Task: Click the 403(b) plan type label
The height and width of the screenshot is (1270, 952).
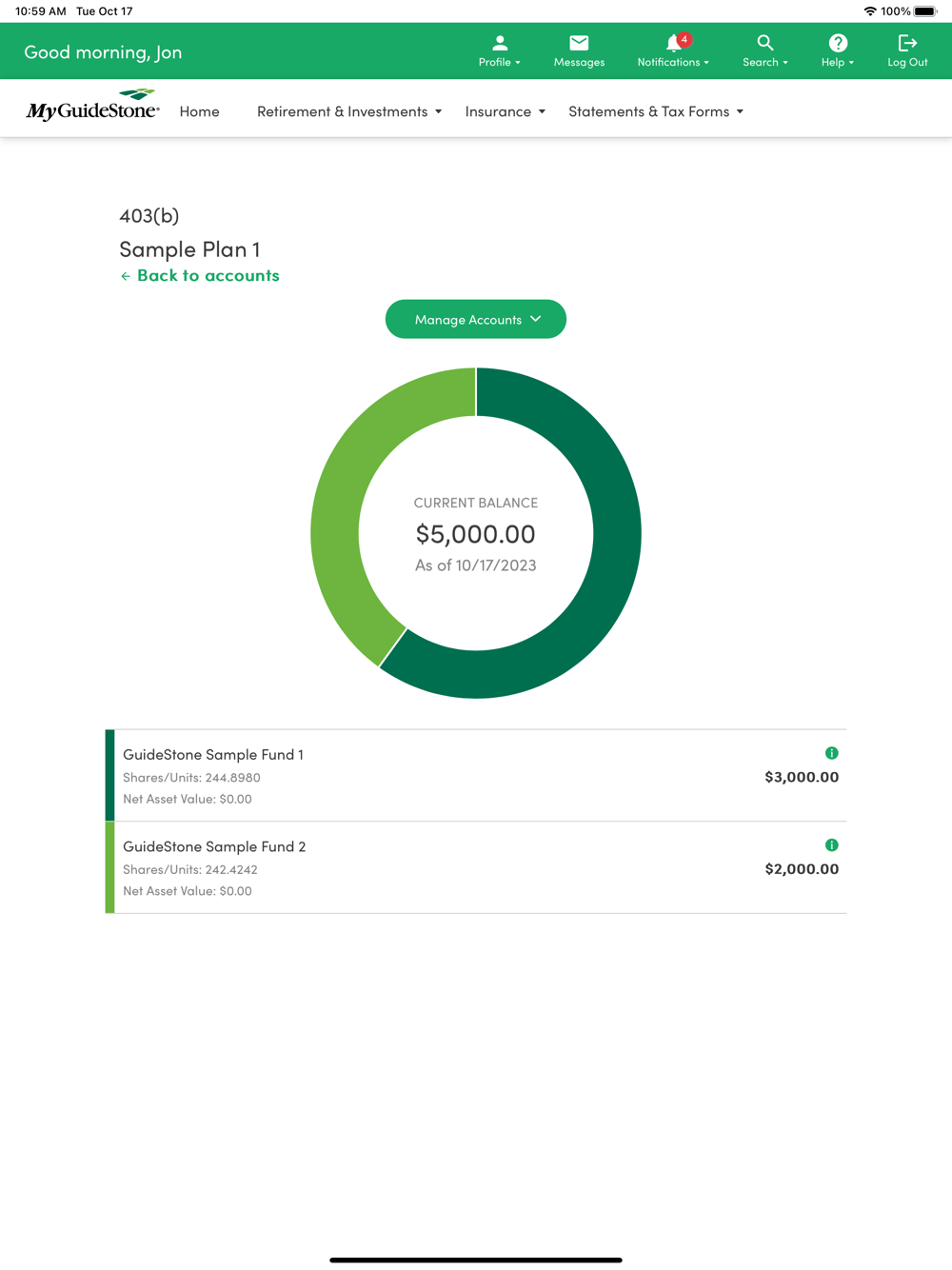Action: coord(149,215)
